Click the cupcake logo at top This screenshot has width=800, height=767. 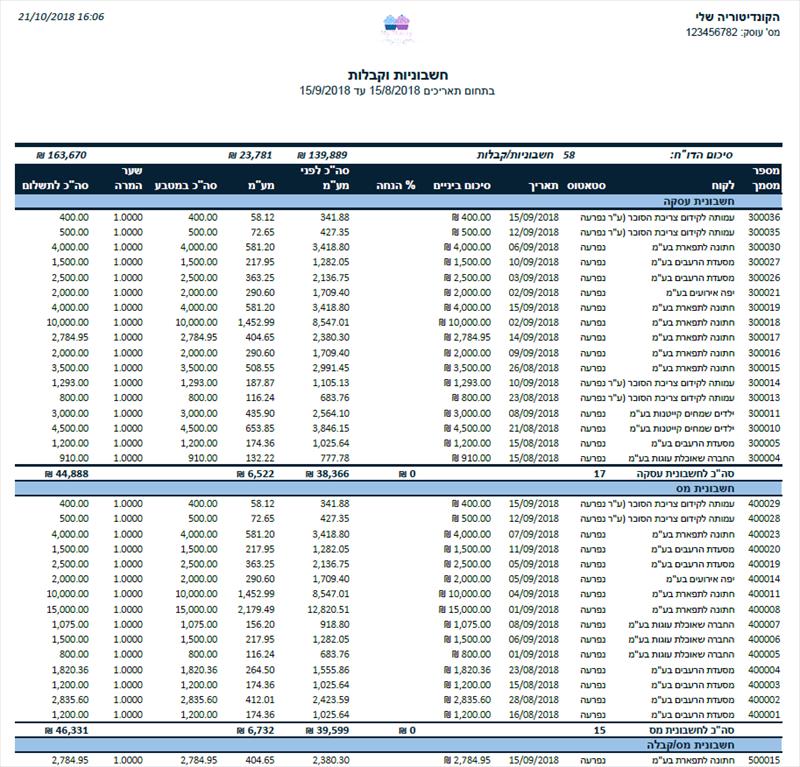tap(397, 27)
